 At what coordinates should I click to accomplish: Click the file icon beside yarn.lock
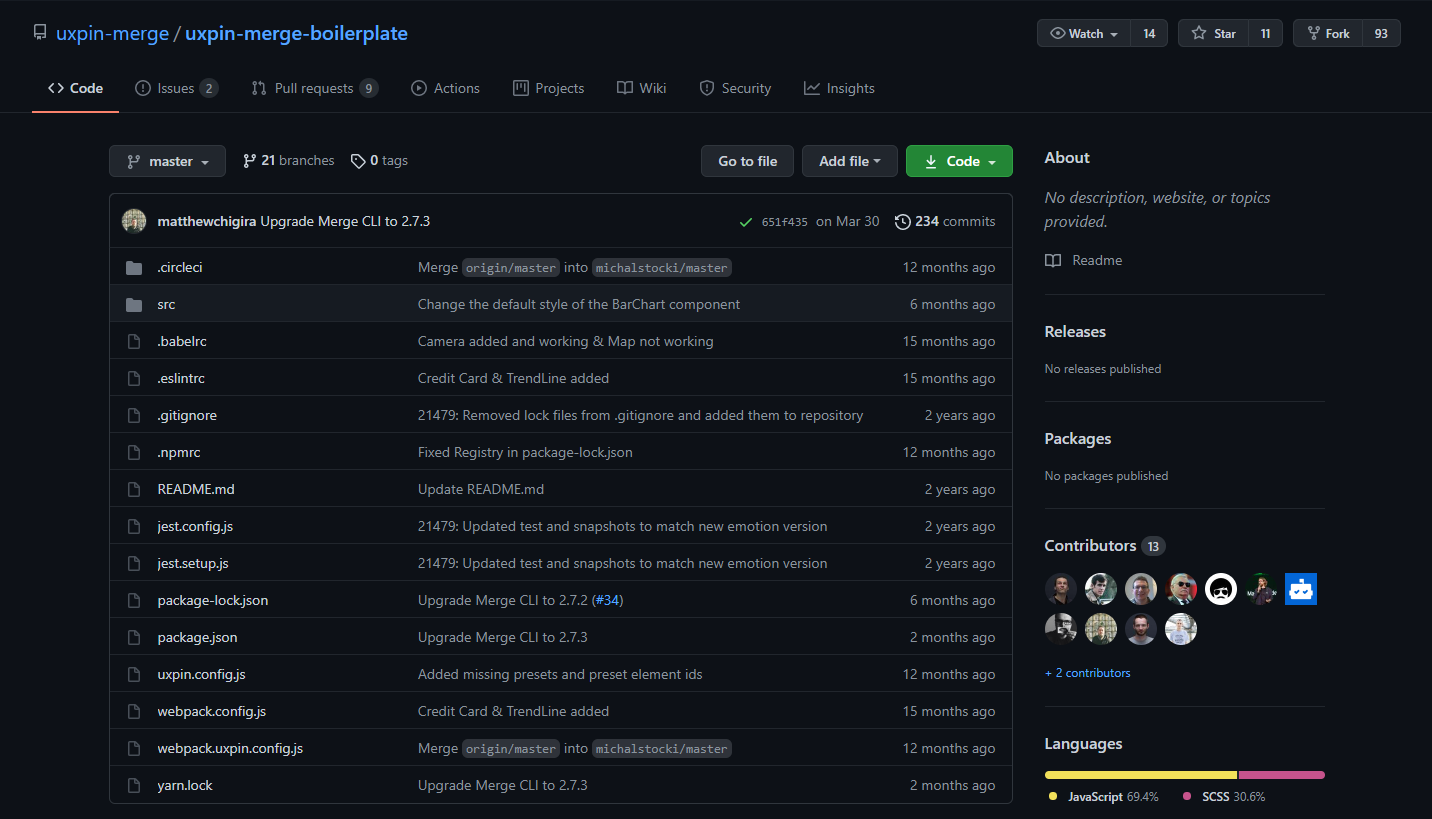pos(134,785)
